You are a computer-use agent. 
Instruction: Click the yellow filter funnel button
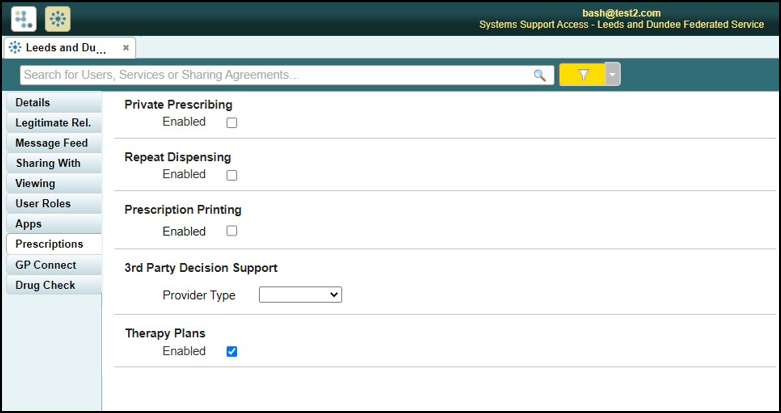(583, 75)
